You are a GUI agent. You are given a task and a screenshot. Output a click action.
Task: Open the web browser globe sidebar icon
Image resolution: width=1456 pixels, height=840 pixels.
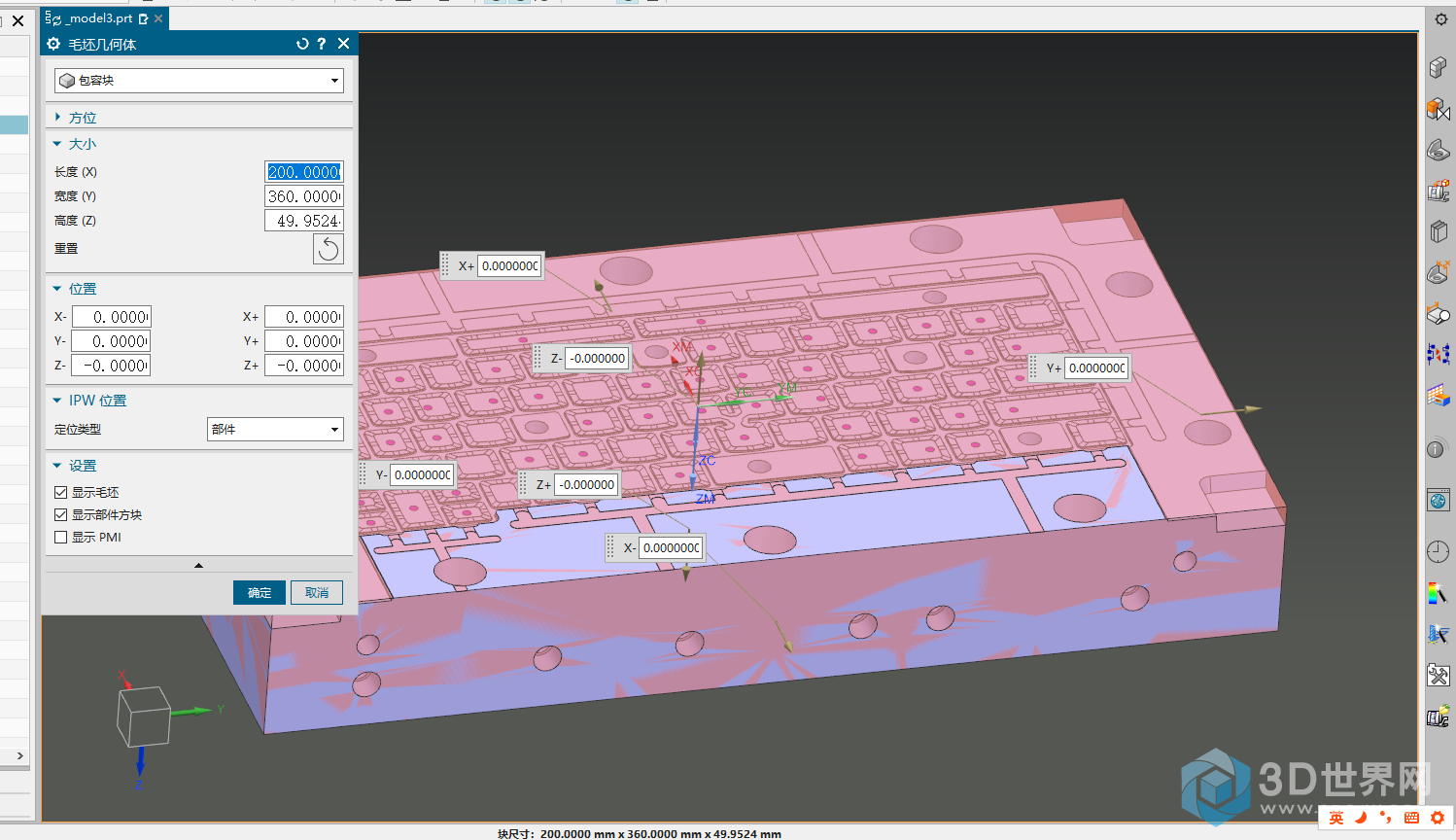(x=1439, y=500)
